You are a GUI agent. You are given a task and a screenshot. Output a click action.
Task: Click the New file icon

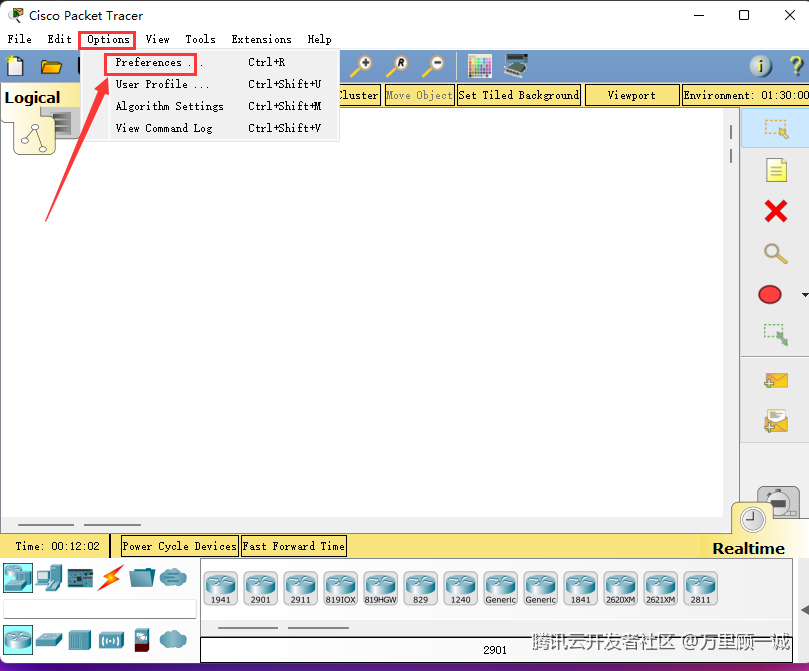[15, 66]
